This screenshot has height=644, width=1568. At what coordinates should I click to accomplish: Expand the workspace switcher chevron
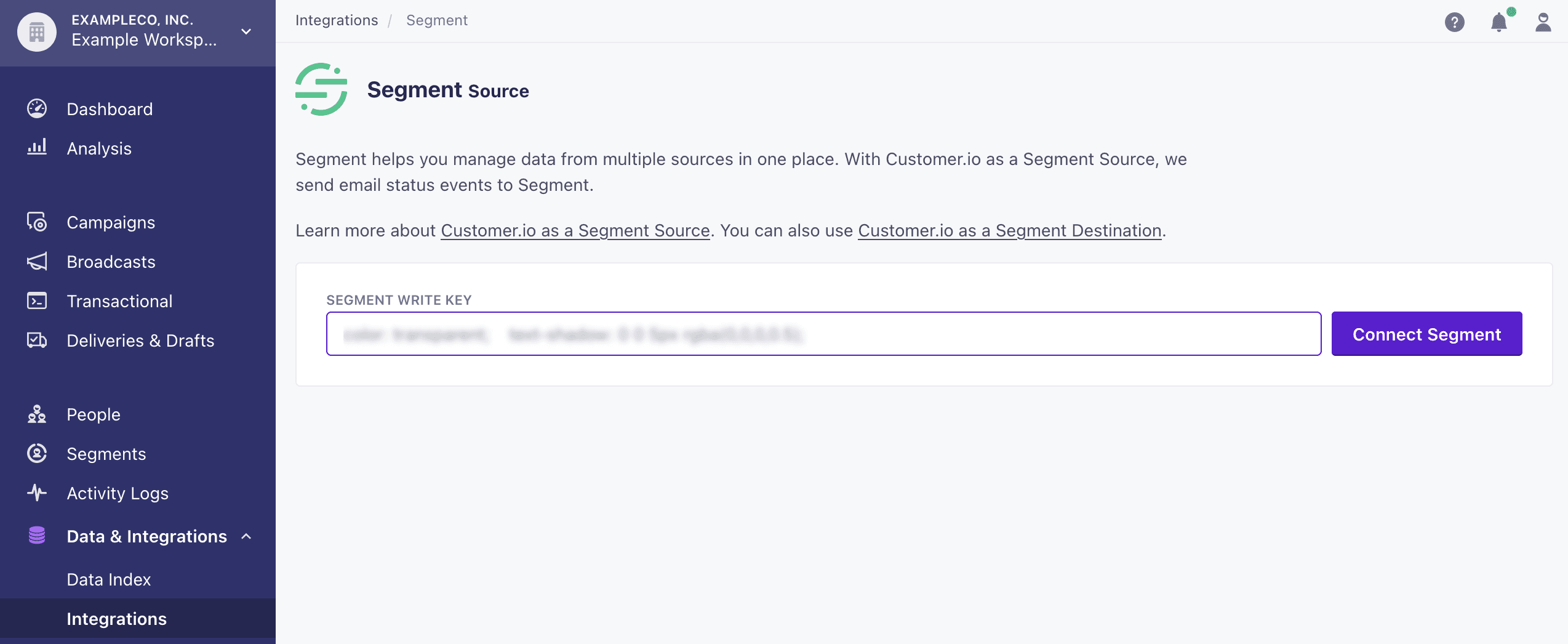point(246,32)
